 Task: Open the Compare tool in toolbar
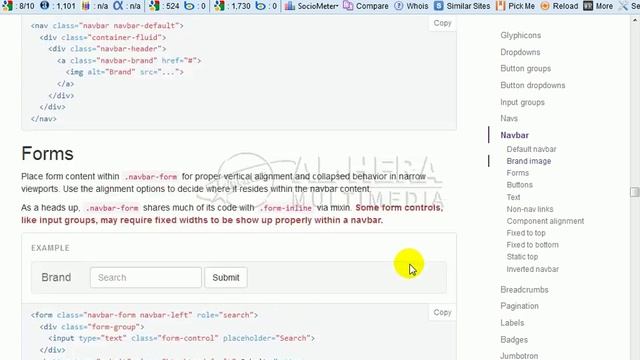366,6
